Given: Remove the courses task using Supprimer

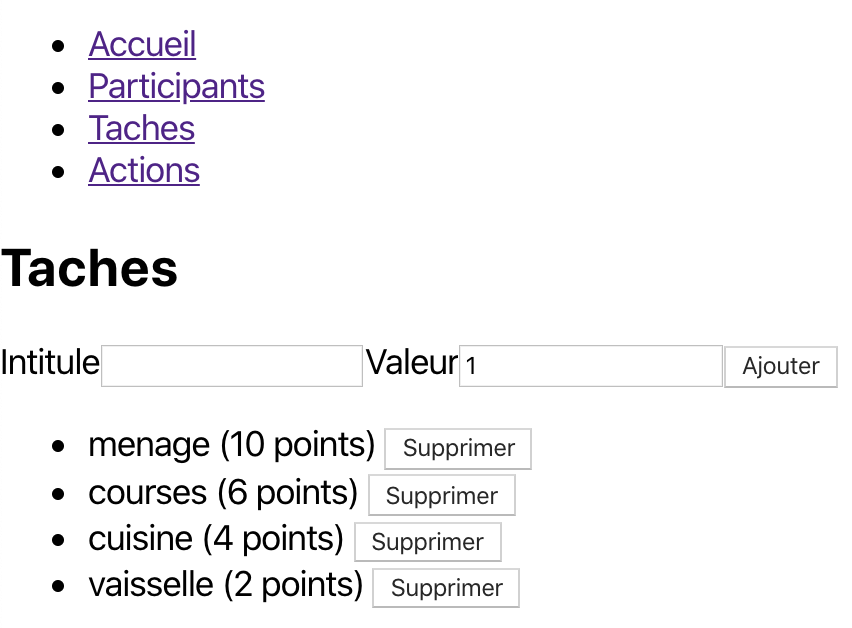Looking at the screenshot, I should pyautogui.click(x=441, y=496).
